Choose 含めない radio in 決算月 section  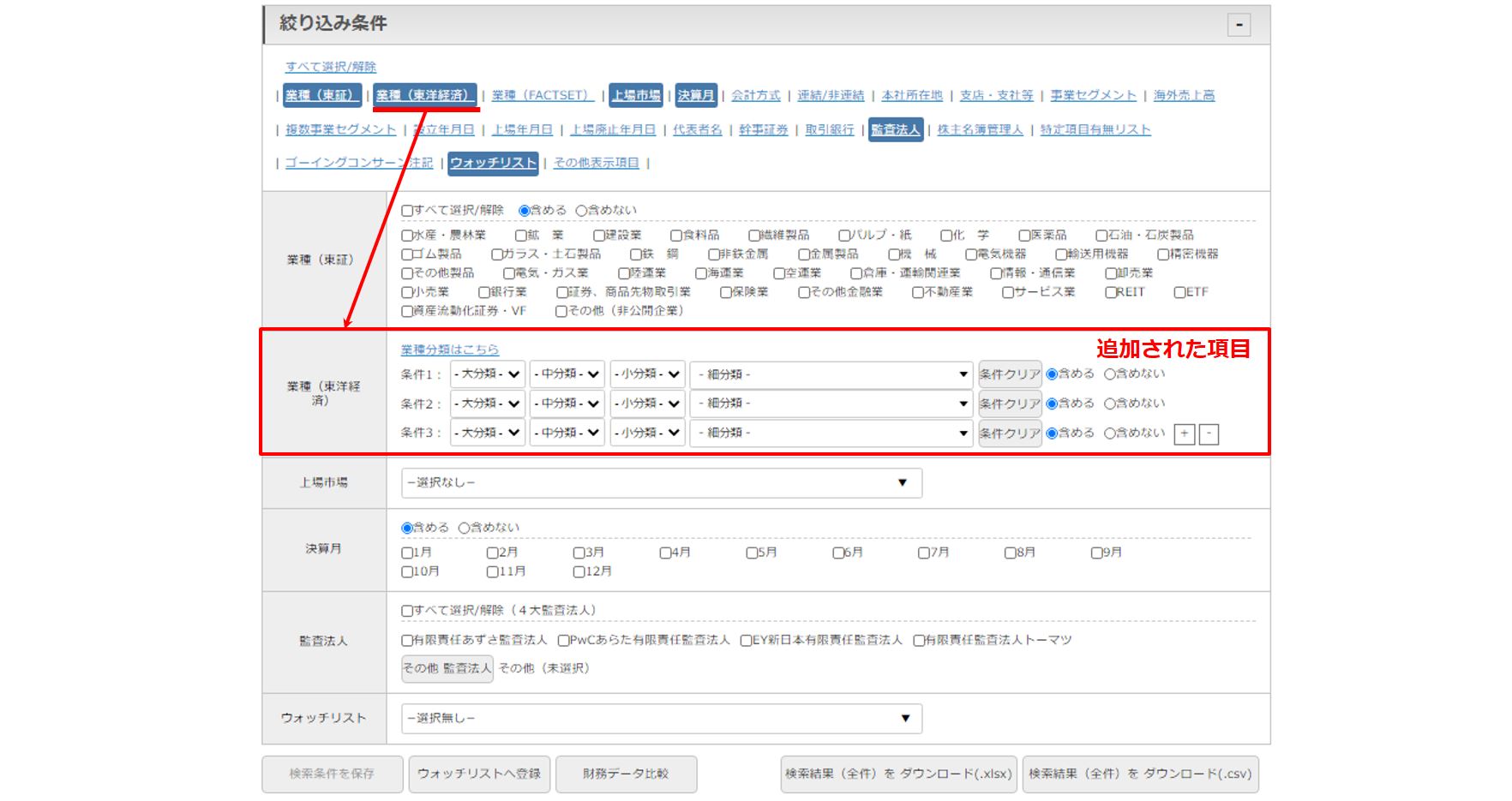(464, 529)
